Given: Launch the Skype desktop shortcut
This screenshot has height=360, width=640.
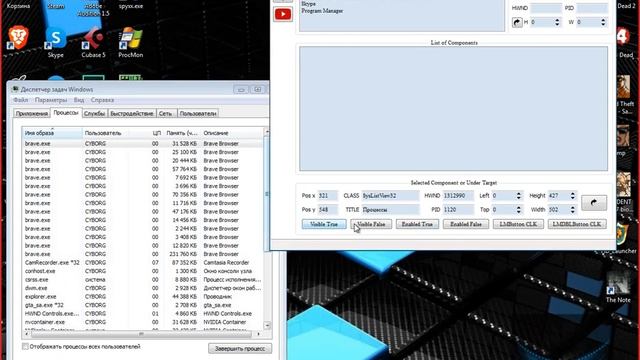Looking at the screenshot, I should pos(56,42).
